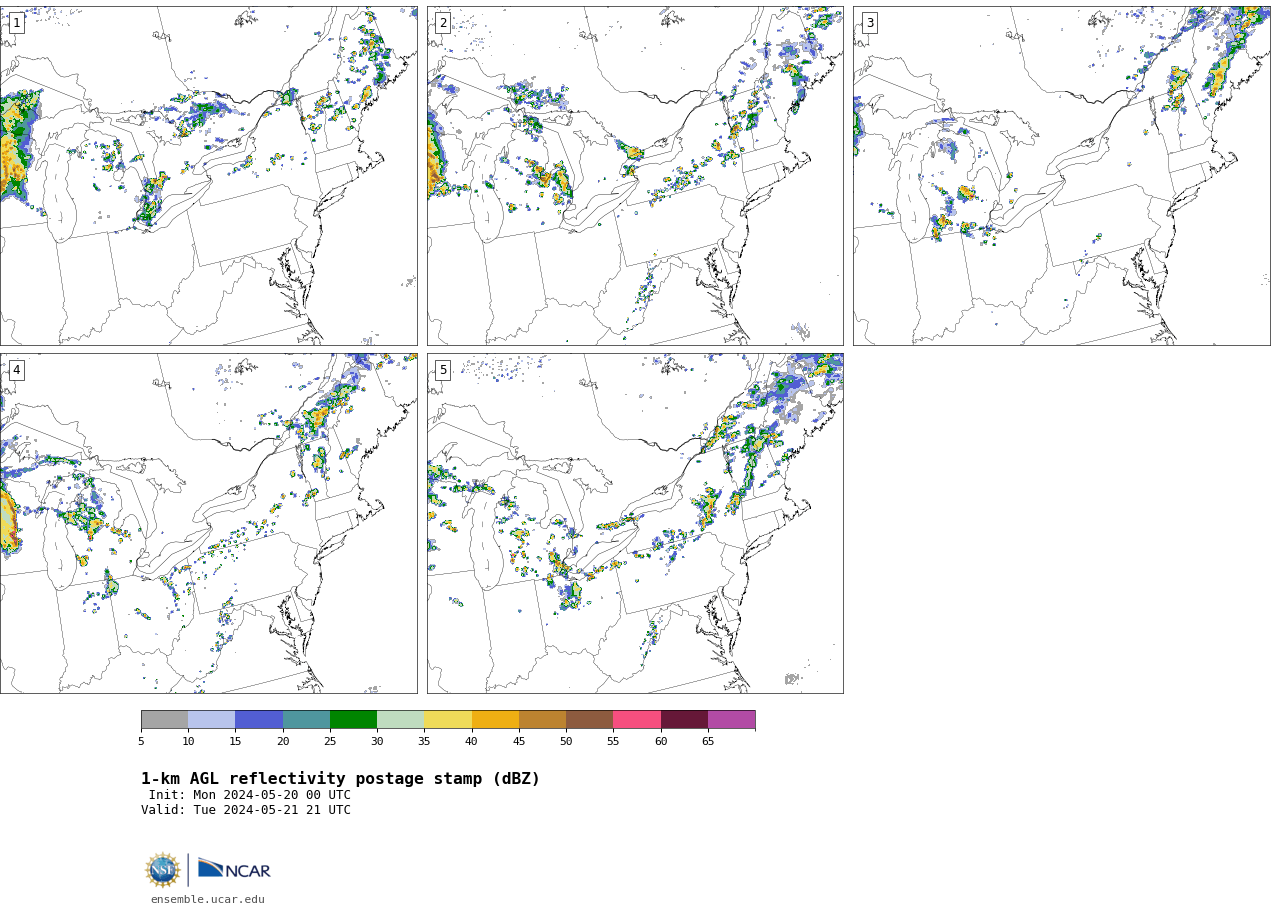Open ensemble member 2 reflectivity map
The image size is (1280, 910).
(x=635, y=176)
